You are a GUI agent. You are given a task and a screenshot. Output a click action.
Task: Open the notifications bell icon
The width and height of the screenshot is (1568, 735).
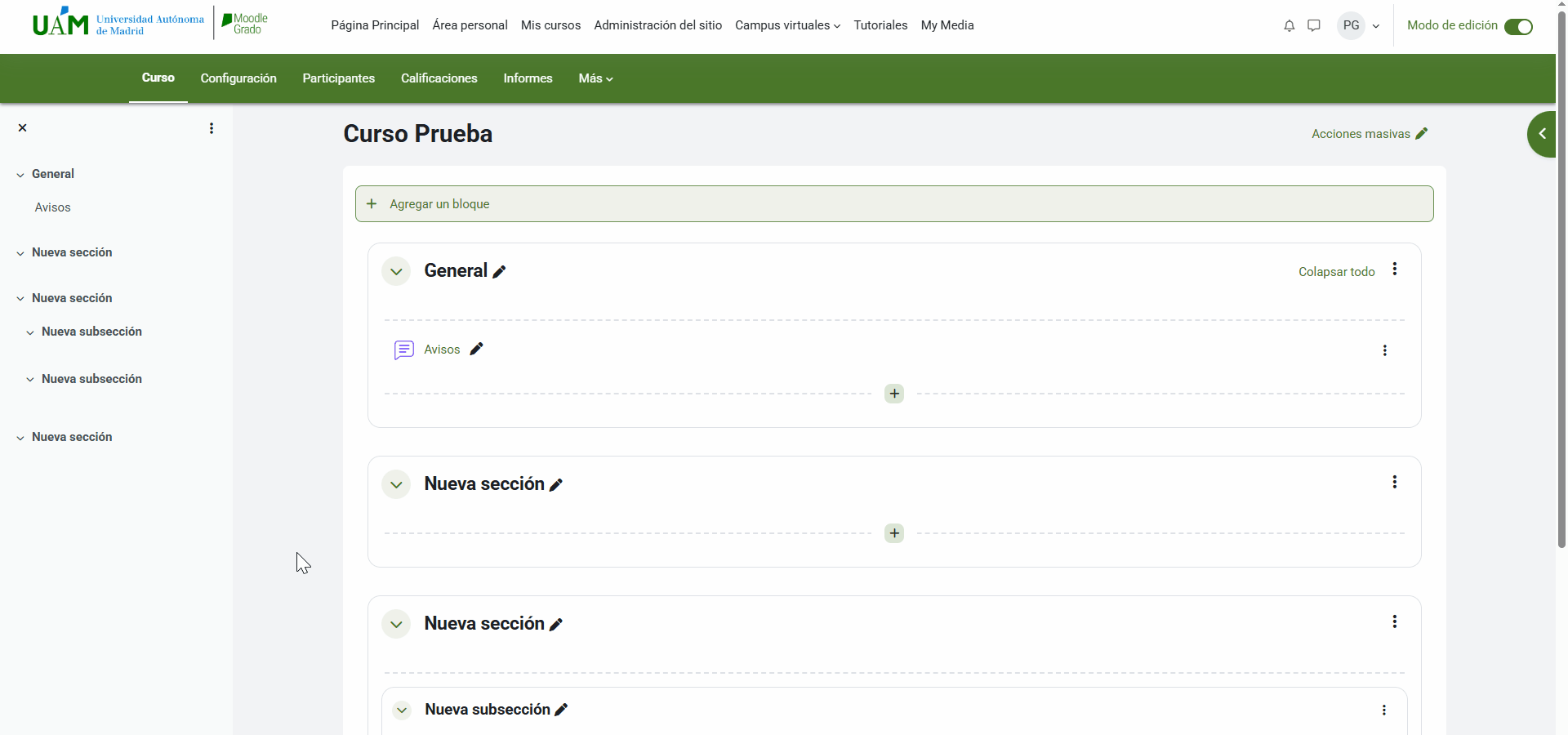coord(1289,26)
